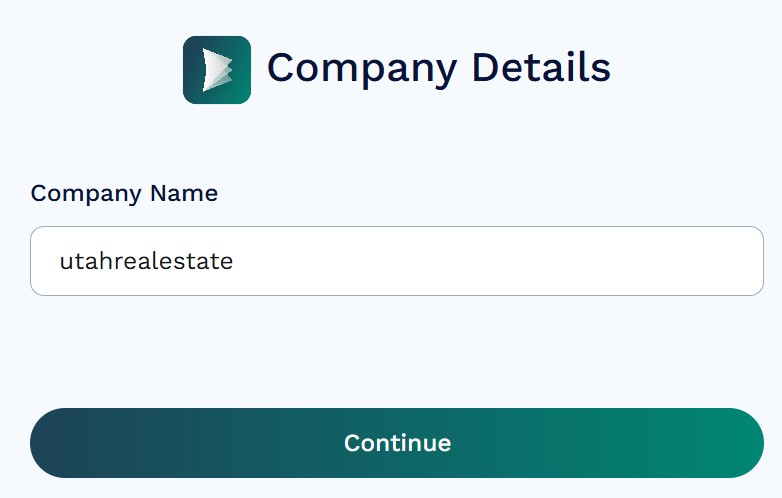Viewport: 782px width, 498px height.
Task: Activate the field under Company Name
Action: (397, 261)
